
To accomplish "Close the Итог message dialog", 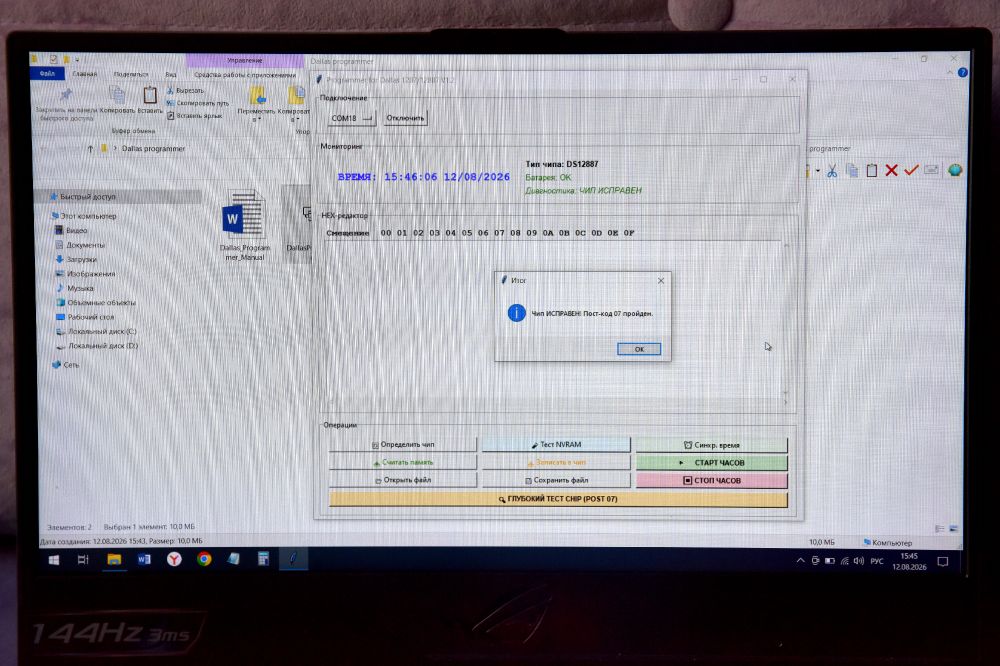I will pos(661,281).
